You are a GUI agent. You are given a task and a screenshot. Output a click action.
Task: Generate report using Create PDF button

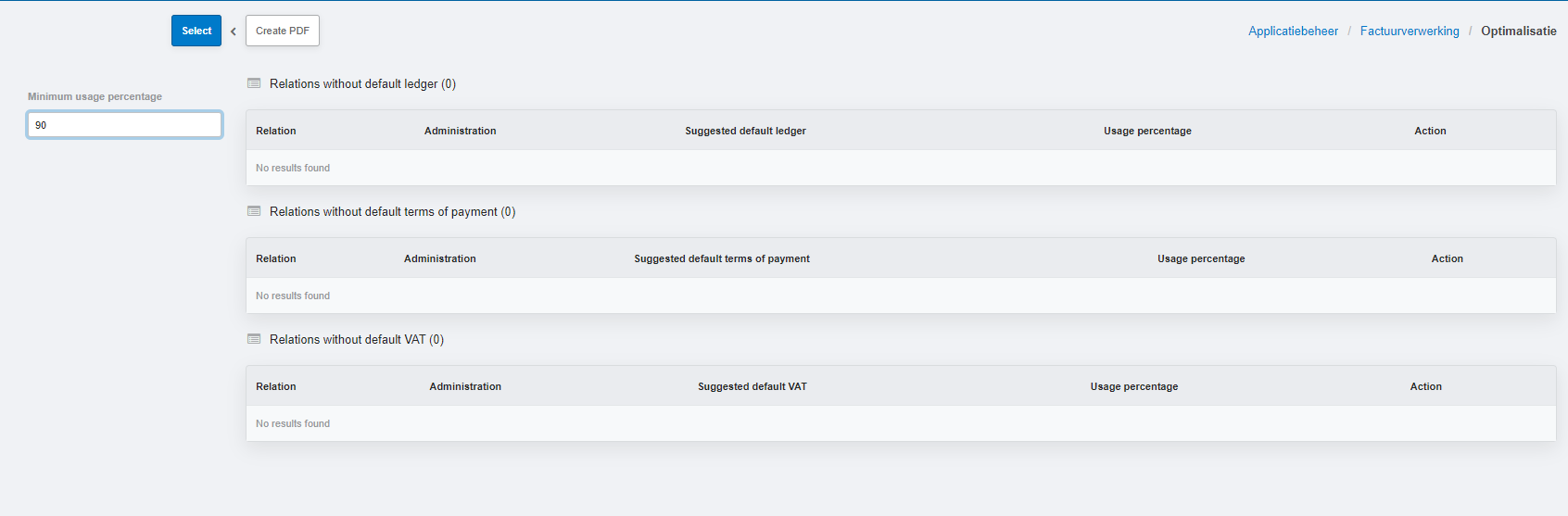(283, 31)
